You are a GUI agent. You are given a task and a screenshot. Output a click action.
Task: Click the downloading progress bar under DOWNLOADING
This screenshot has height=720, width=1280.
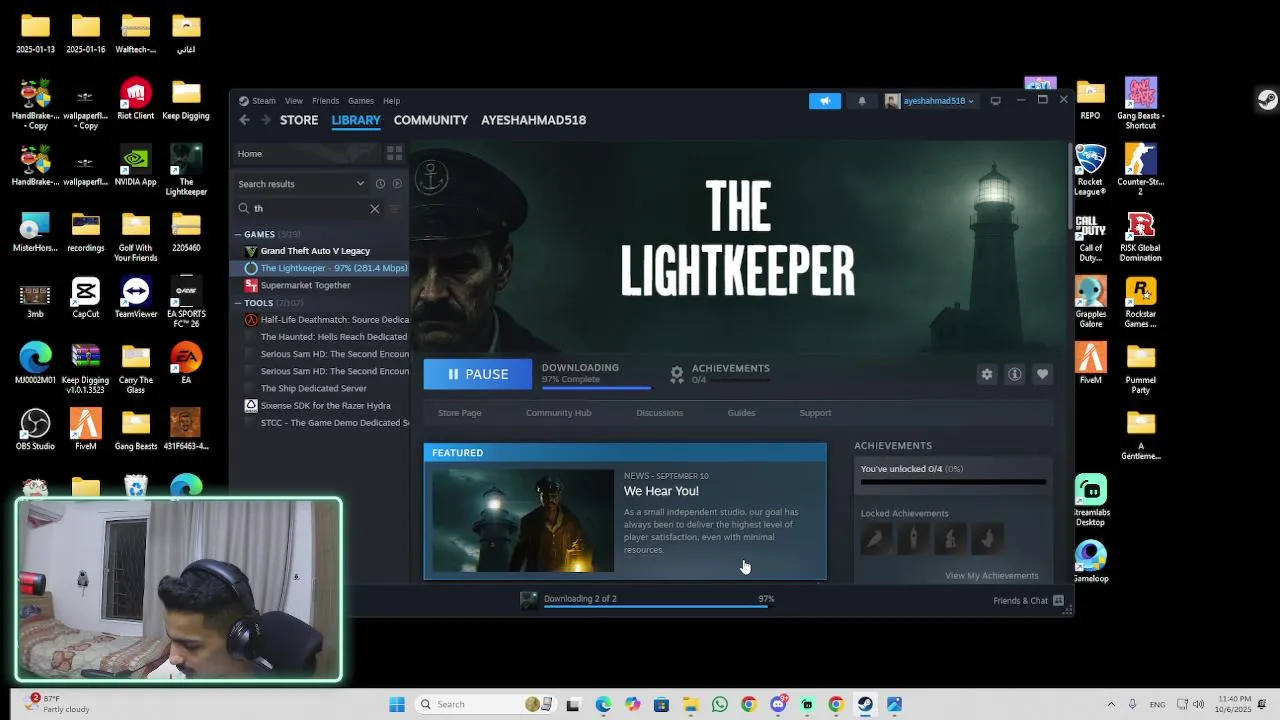coord(596,387)
